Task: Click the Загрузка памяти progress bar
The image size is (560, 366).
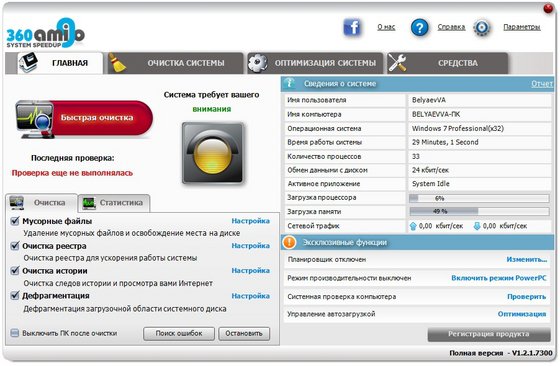Action: tap(479, 211)
